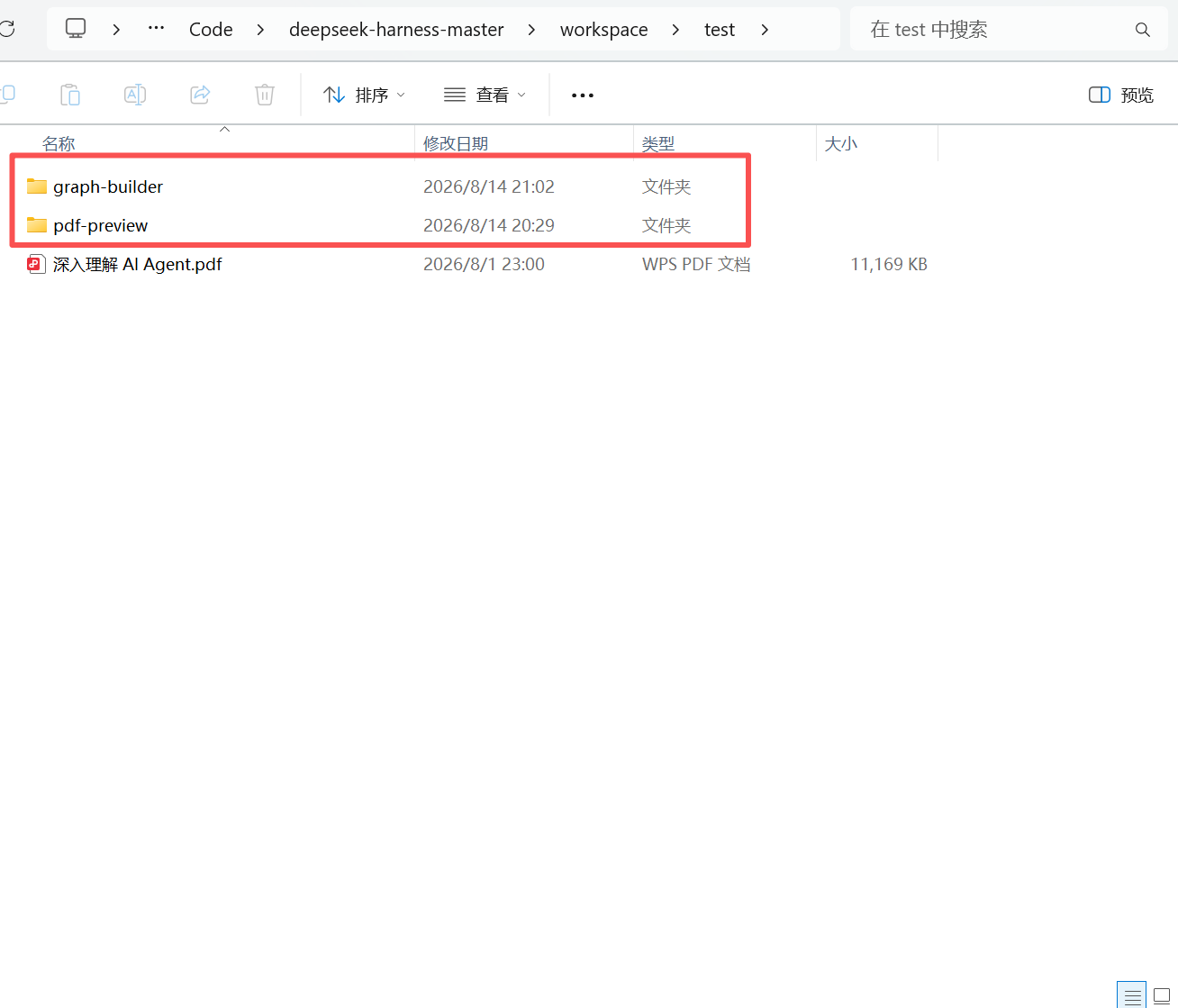Expand the chevron after the monitor icon
Viewport: 1178px width, 1008px height.
(116, 30)
